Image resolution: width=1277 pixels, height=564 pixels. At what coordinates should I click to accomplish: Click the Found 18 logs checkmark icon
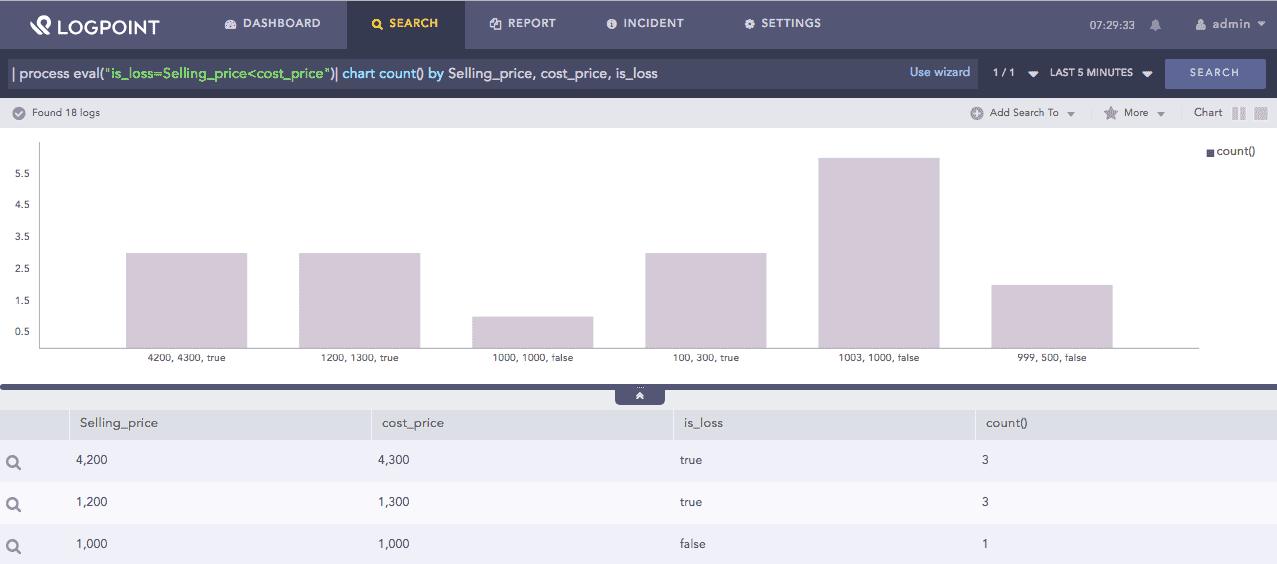(x=19, y=113)
